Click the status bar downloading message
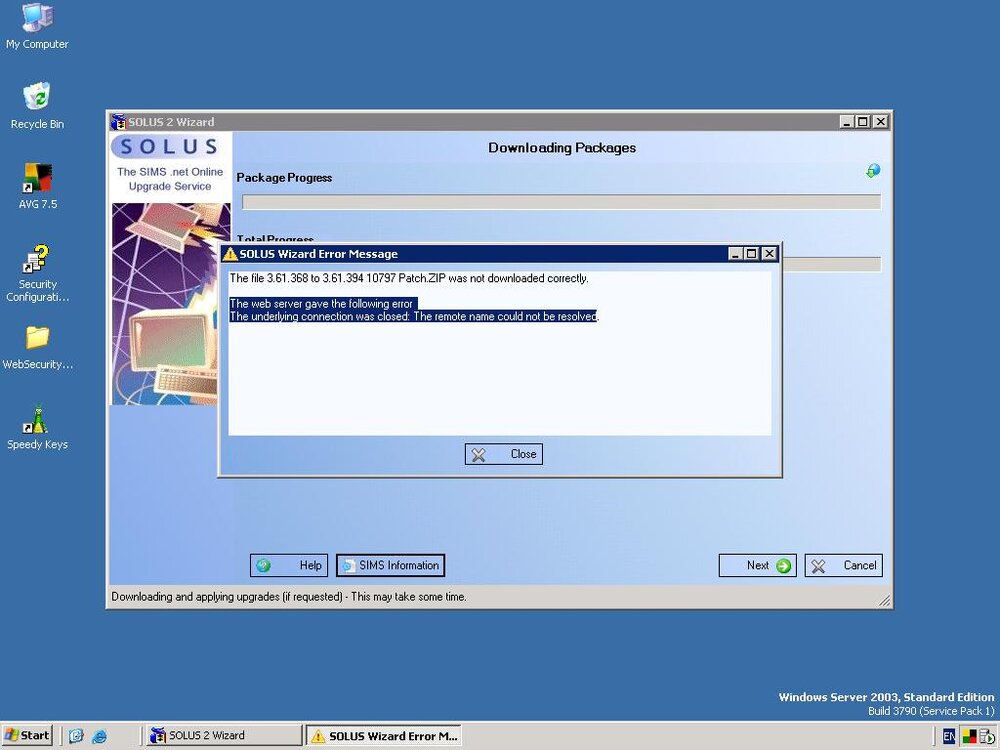 point(288,597)
